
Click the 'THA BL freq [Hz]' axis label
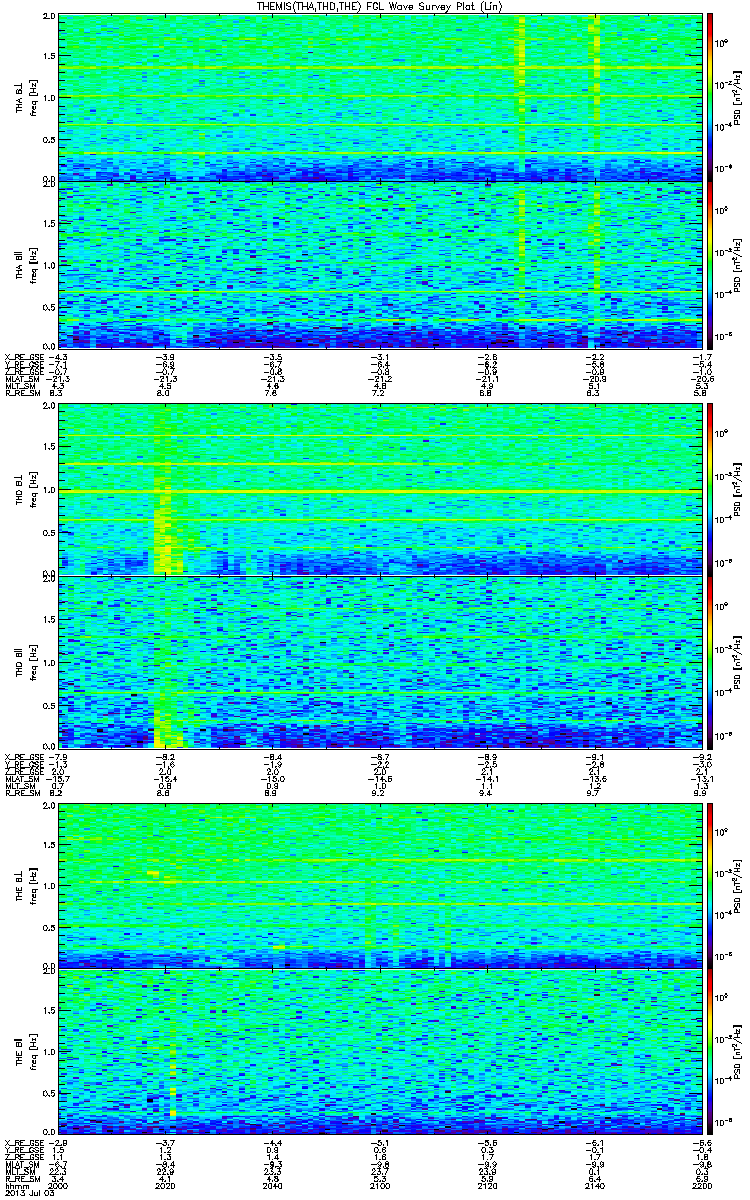[25, 97]
